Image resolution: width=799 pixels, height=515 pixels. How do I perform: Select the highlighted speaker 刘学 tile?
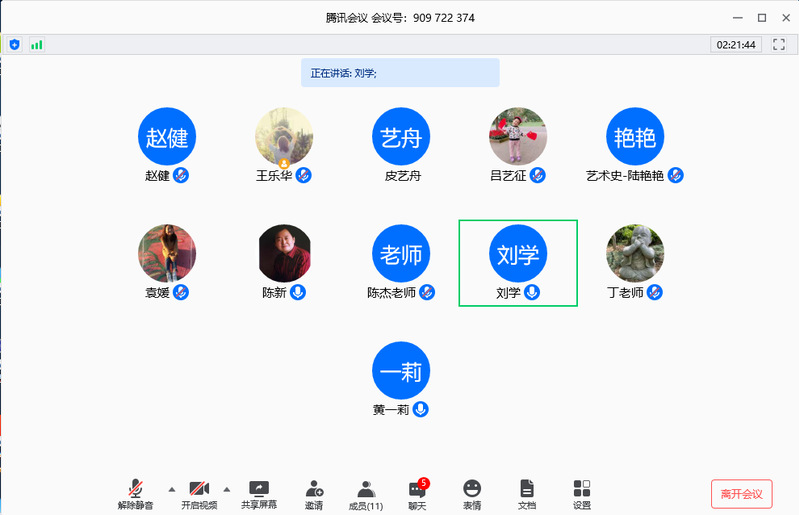[x=518, y=262]
